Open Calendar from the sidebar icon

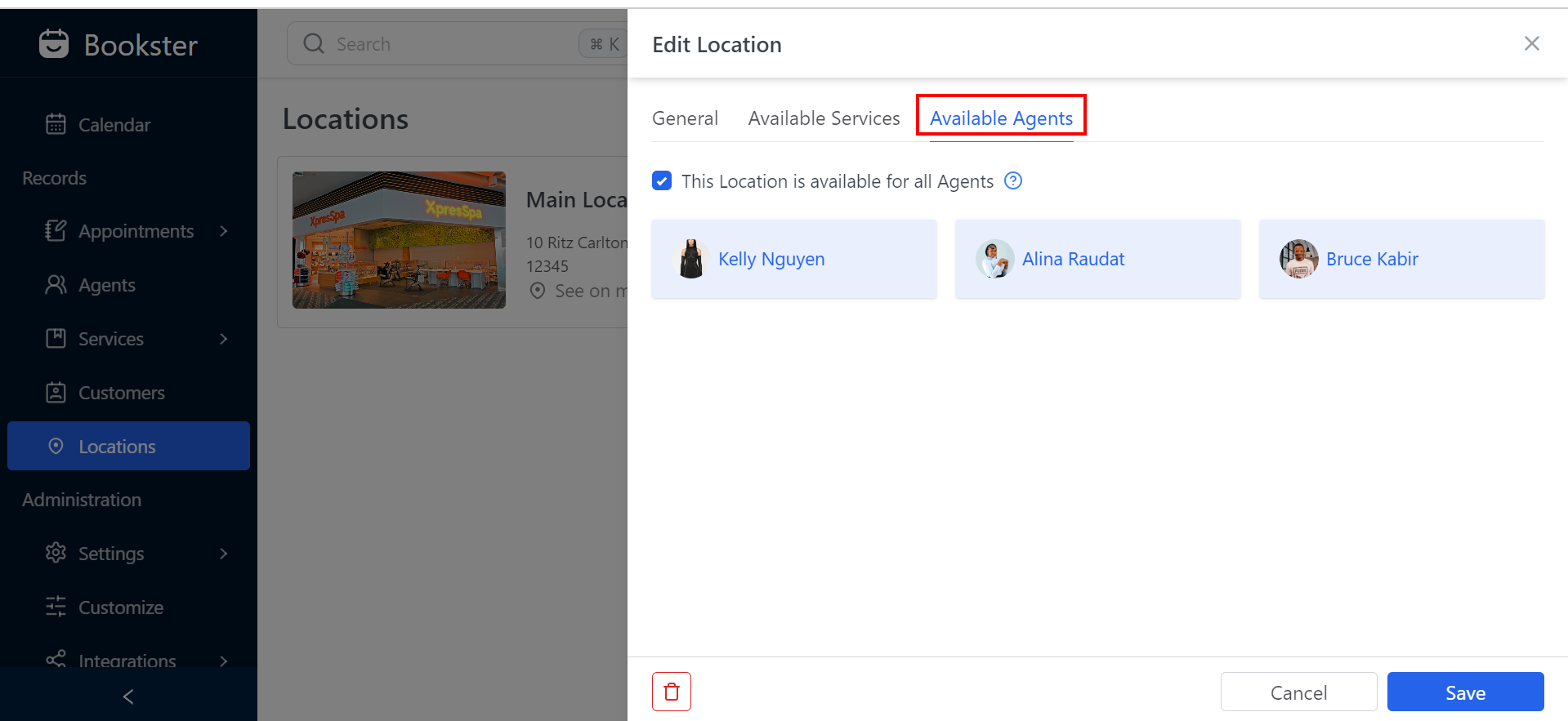tap(56, 125)
